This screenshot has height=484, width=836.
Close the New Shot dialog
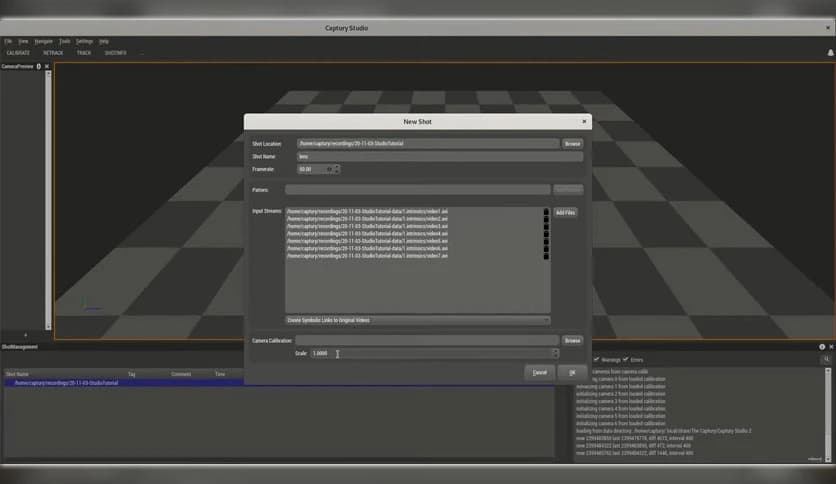584,122
